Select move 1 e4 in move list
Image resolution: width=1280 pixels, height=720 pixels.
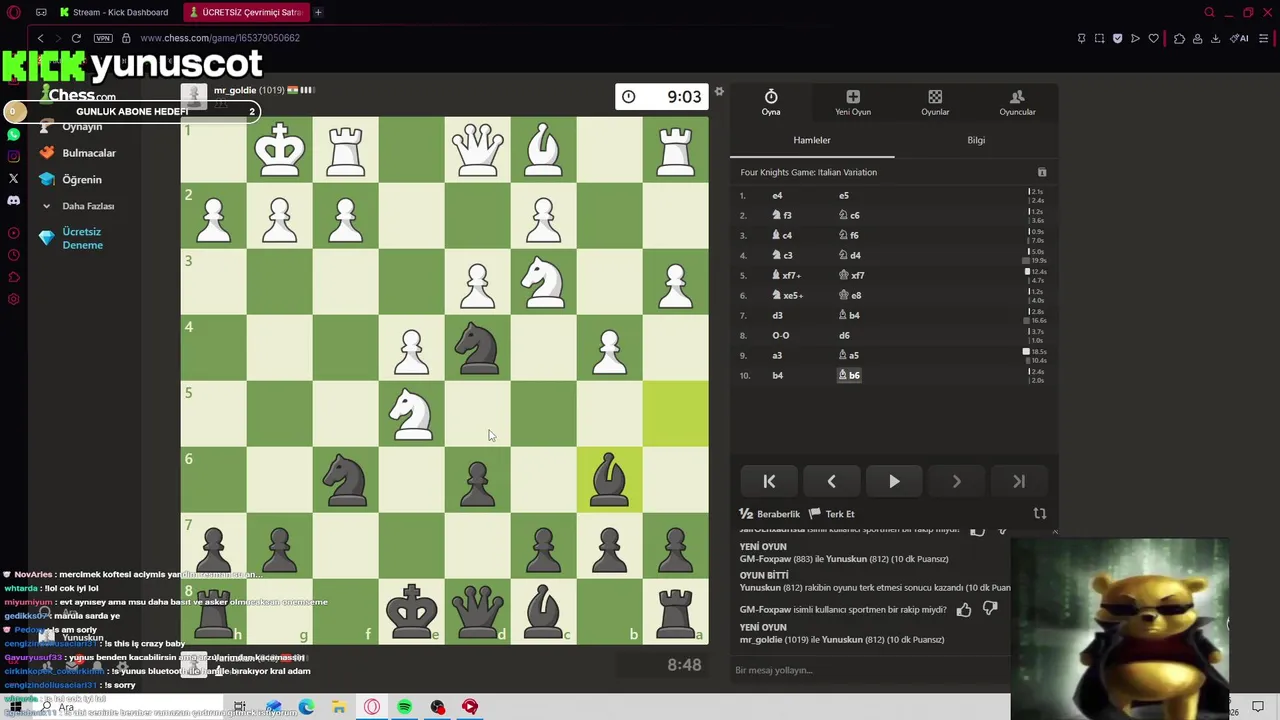[x=777, y=195]
